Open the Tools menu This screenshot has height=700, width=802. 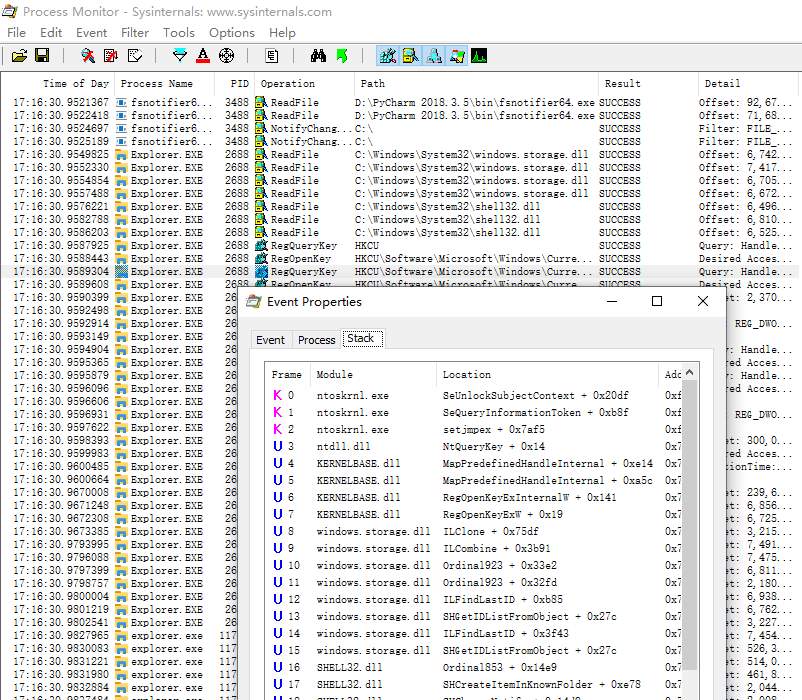(x=179, y=32)
